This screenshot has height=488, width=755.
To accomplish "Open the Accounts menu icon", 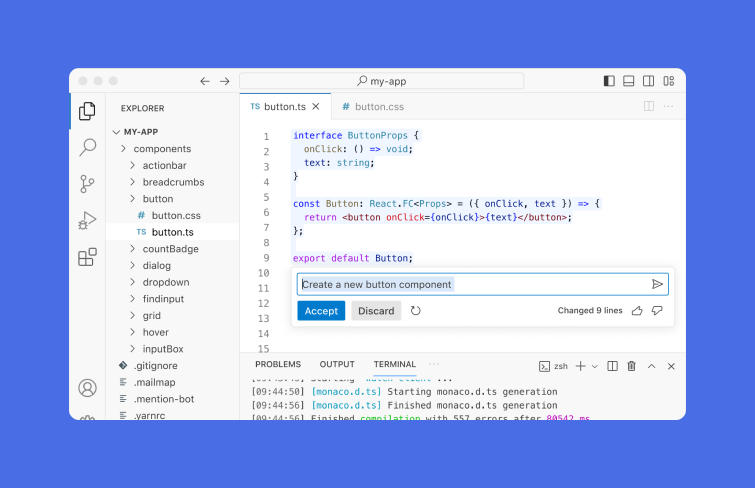I will 88,388.
